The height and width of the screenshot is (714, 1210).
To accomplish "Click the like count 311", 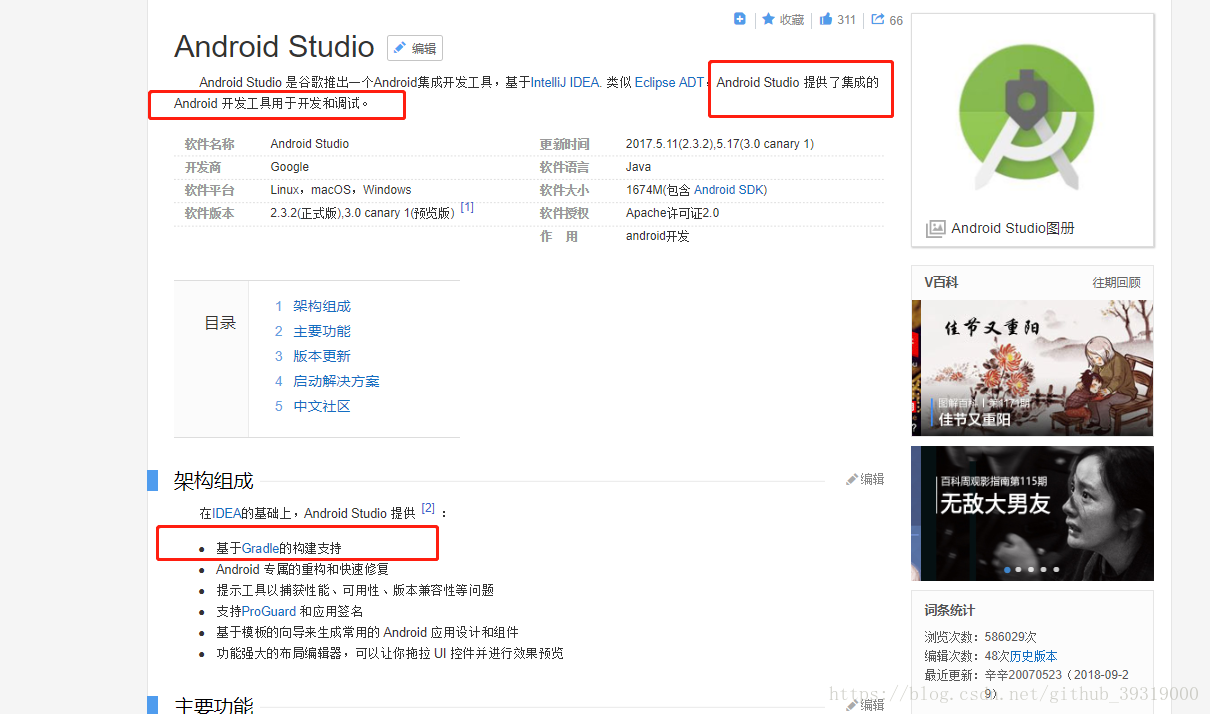I will click(x=846, y=20).
